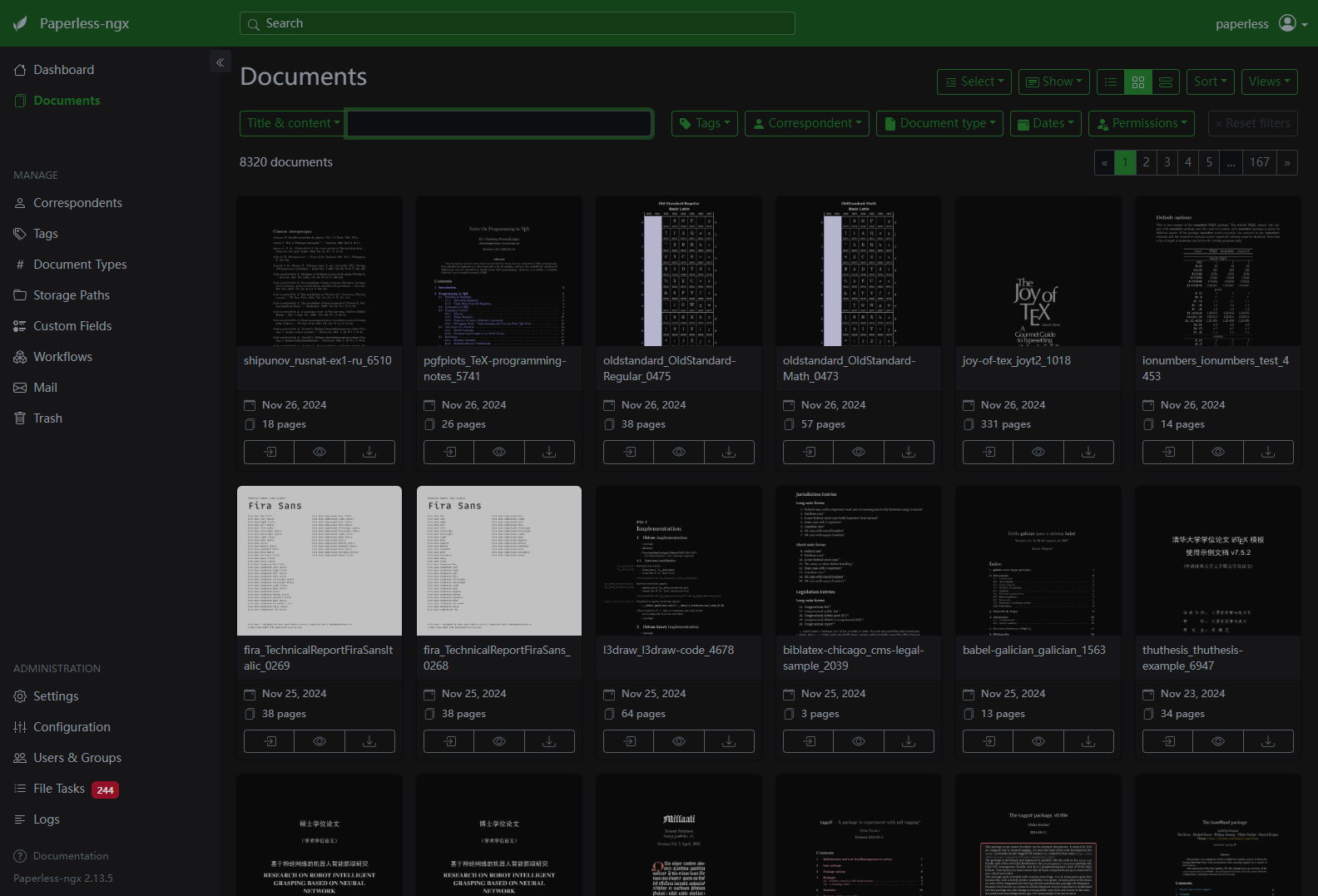This screenshot has height=896, width=1318.
Task: Open Custom Fields in sidebar
Action: [72, 326]
